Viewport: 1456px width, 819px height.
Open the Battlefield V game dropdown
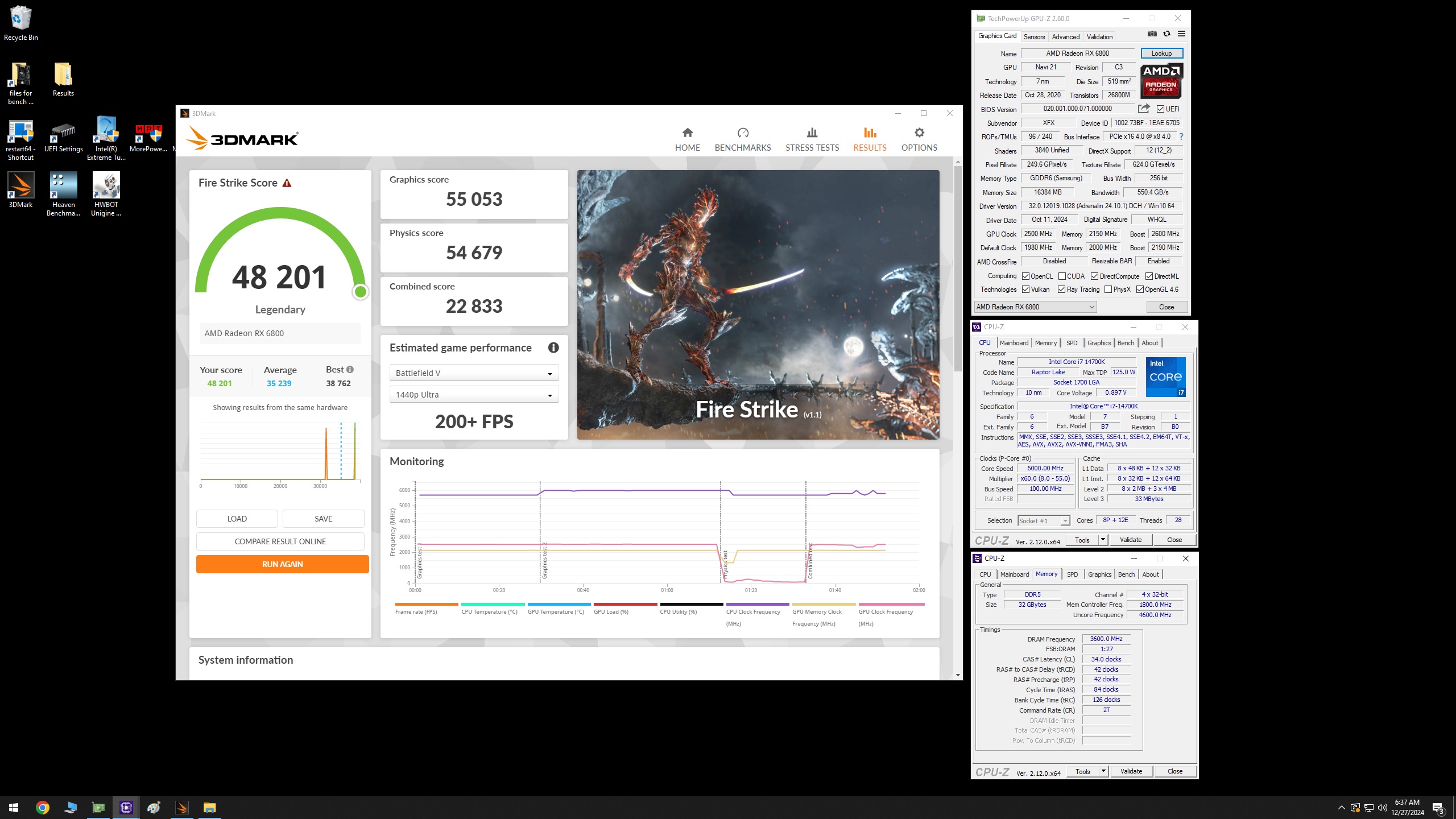coord(474,373)
